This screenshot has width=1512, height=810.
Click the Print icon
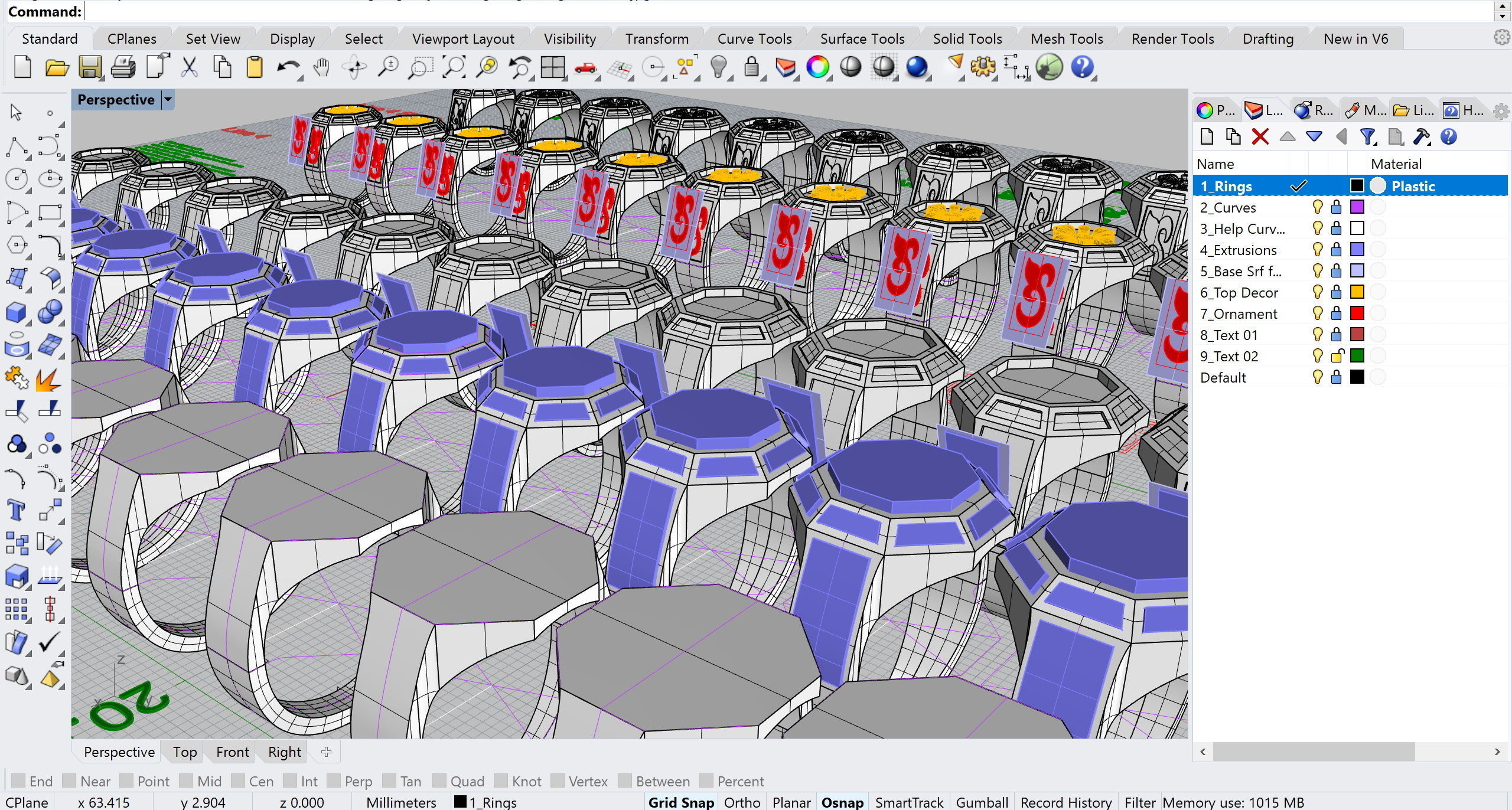click(123, 67)
